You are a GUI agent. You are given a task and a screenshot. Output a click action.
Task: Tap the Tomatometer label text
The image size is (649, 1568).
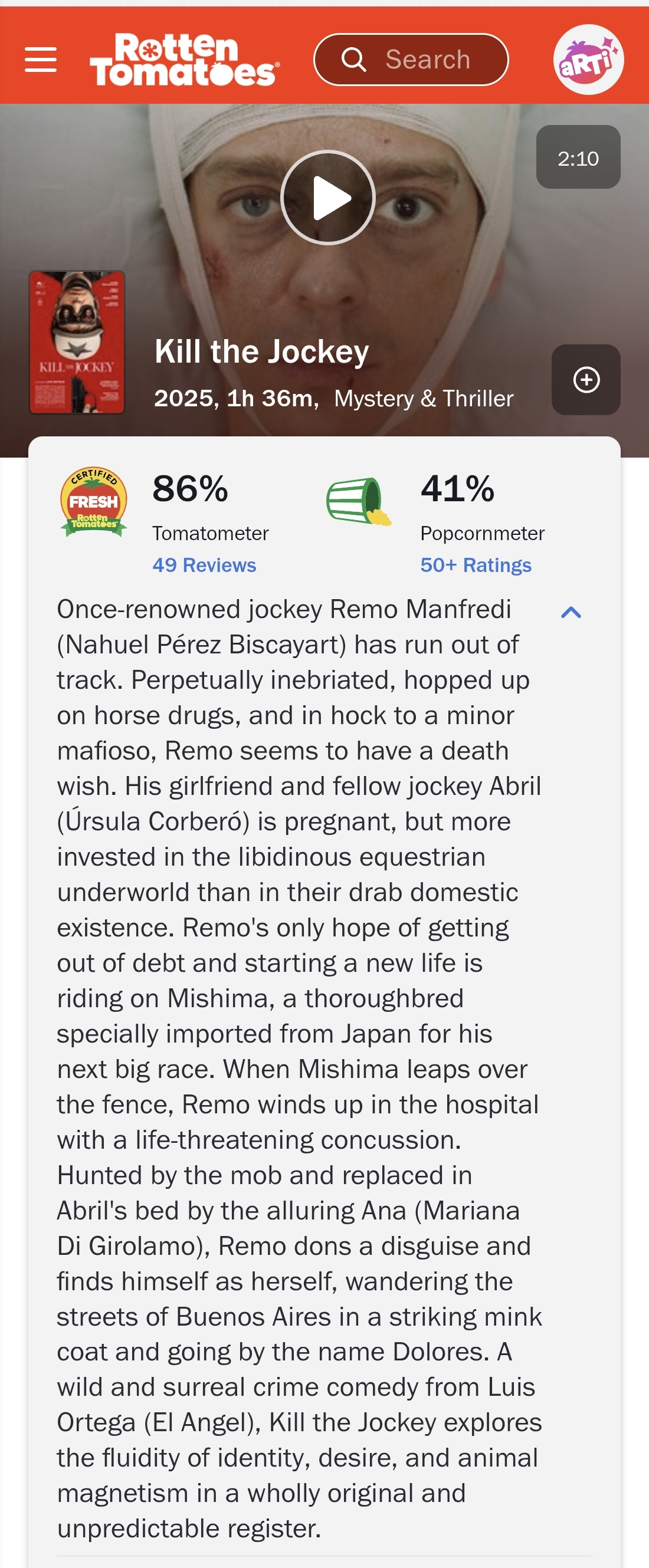[210, 533]
